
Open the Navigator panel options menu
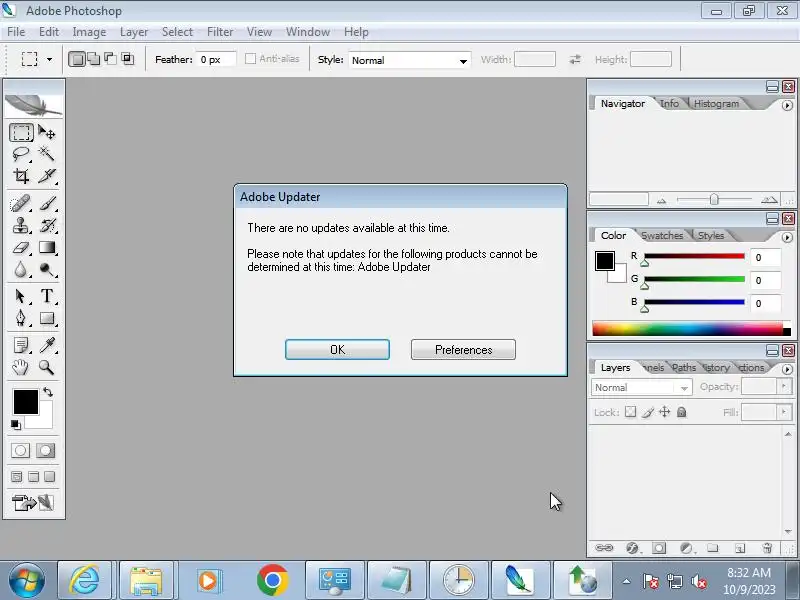click(x=787, y=105)
